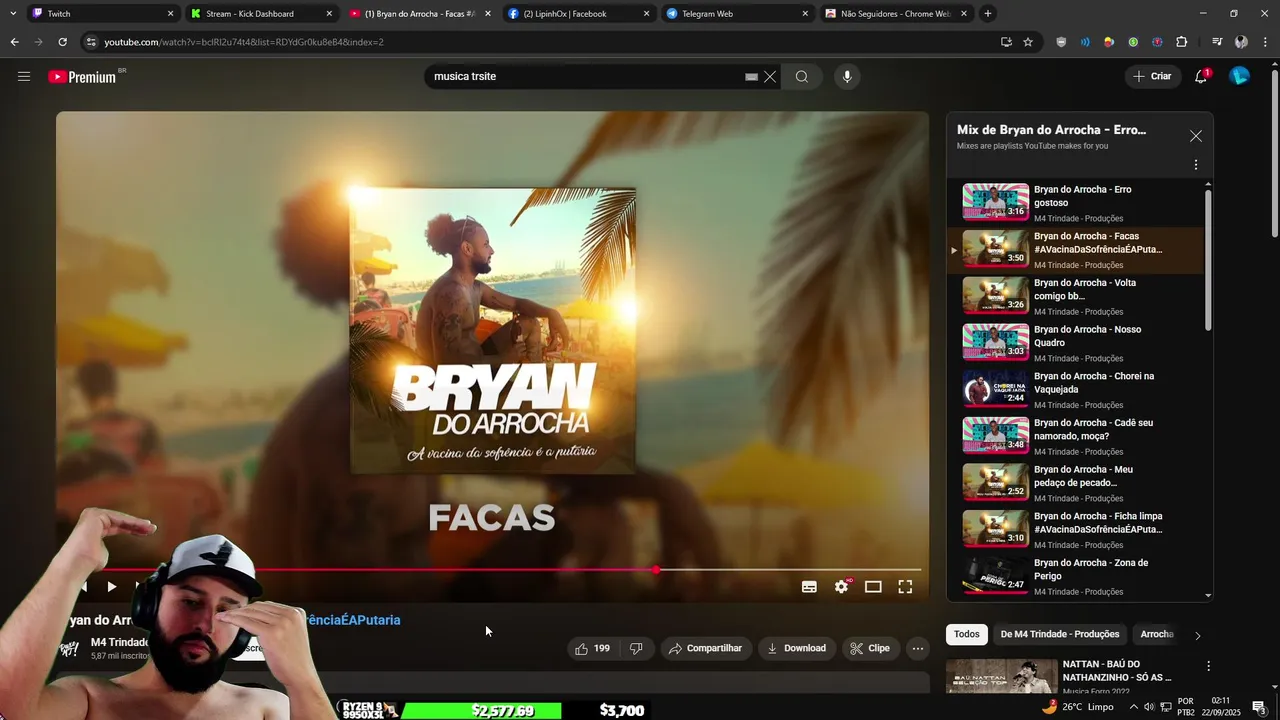Open the Chrome extensions puzzle icon
1280x720 pixels.
coord(1182,42)
